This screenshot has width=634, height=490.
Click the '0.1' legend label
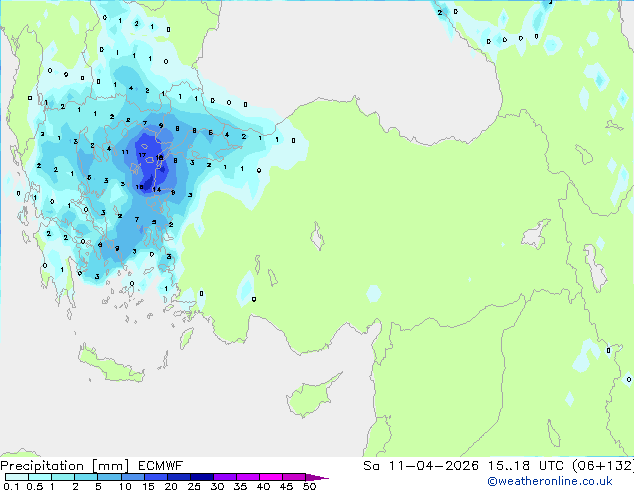11,486
